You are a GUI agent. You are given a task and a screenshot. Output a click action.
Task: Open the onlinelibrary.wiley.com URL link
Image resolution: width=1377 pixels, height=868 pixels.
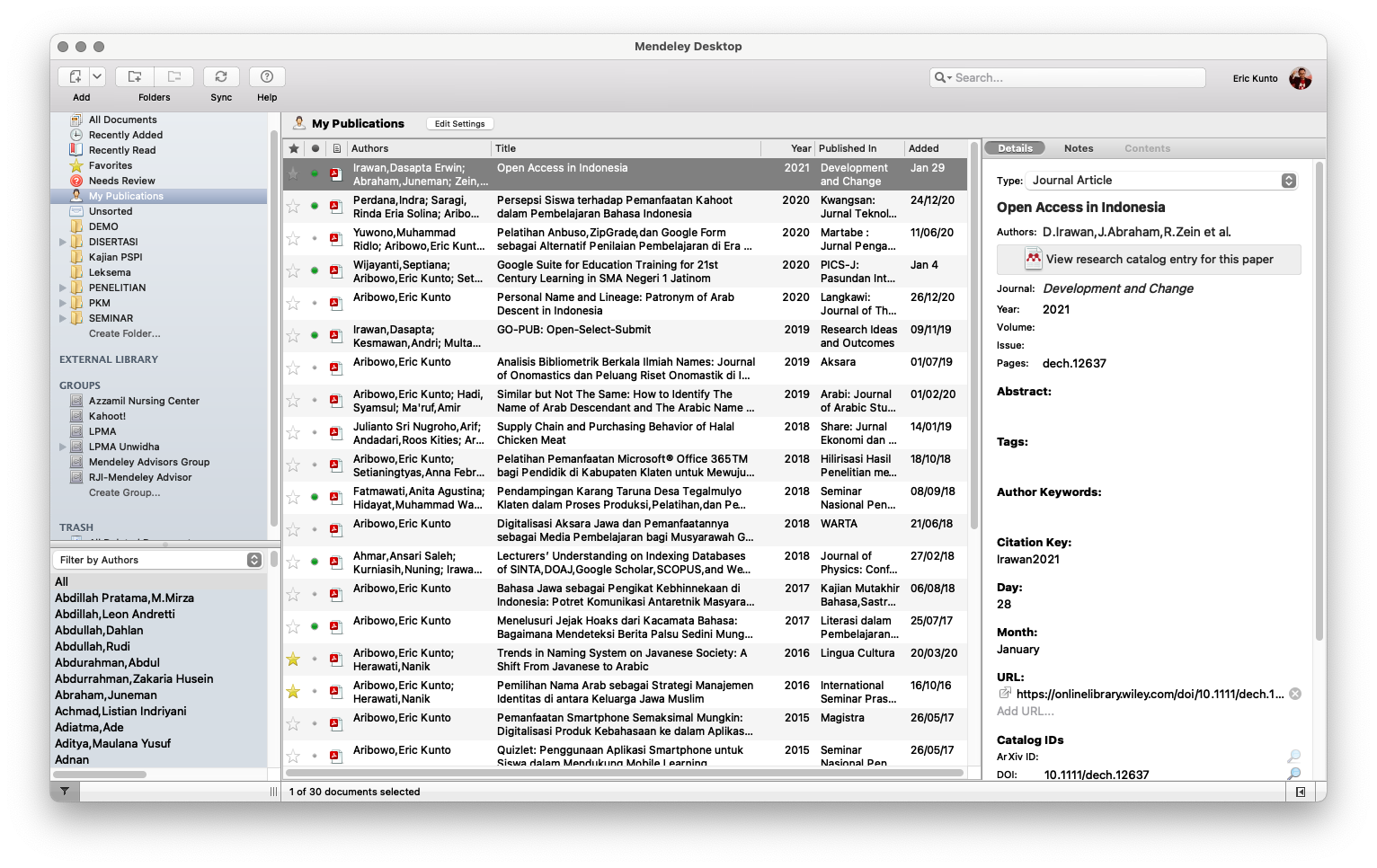(x=1150, y=694)
